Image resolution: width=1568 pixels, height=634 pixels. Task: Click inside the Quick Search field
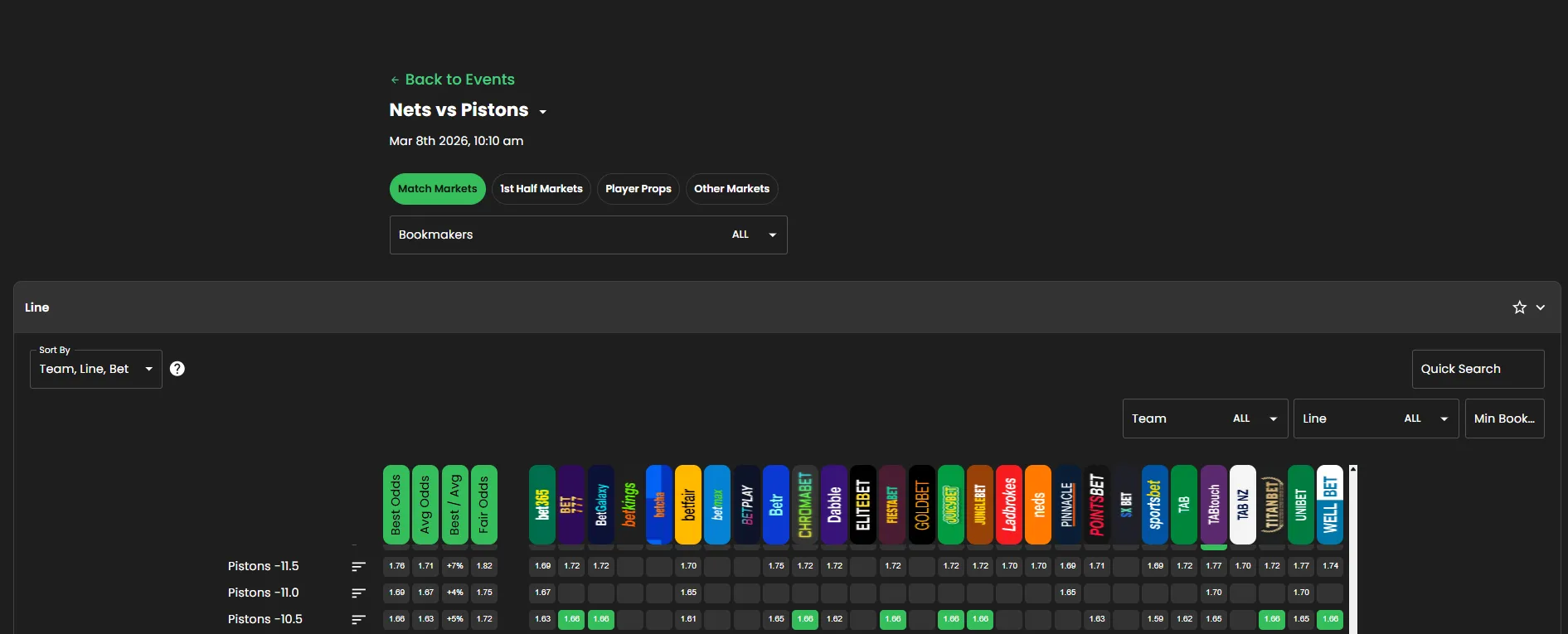[x=1478, y=369]
